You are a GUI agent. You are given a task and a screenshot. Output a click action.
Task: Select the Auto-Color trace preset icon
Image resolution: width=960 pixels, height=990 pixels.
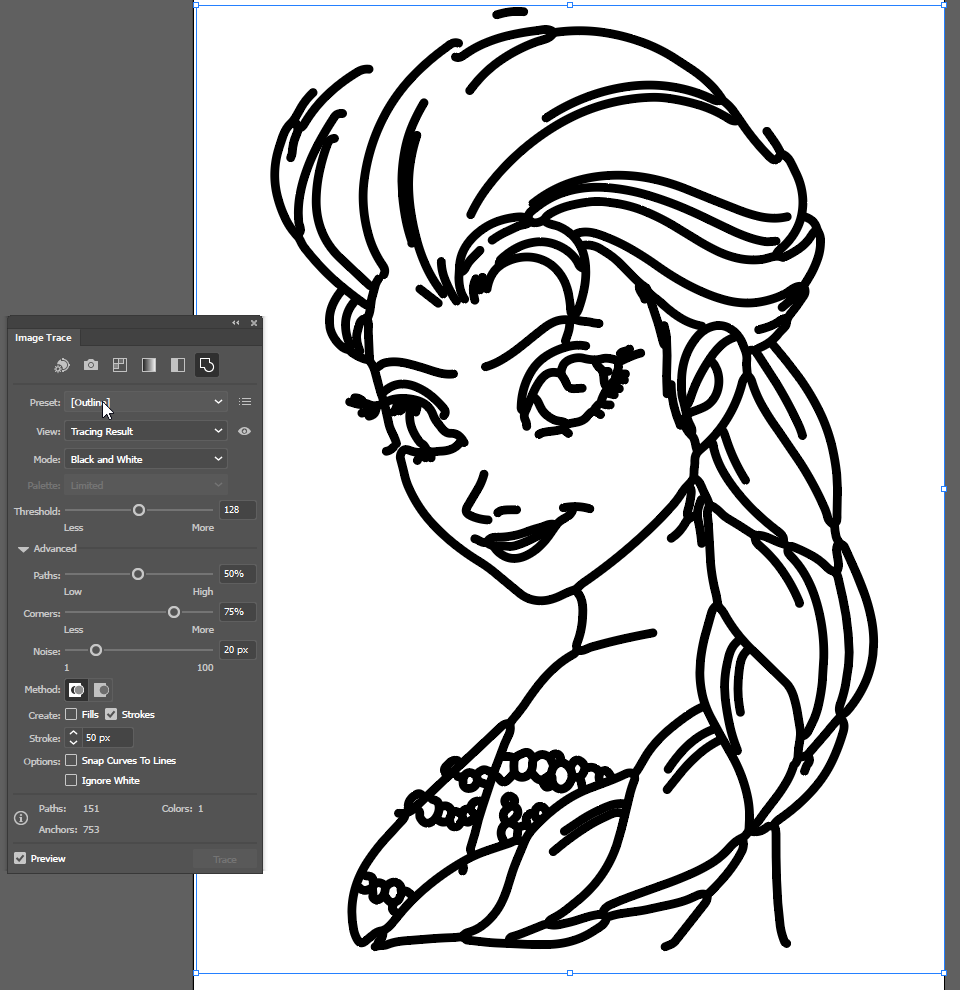tap(62, 365)
